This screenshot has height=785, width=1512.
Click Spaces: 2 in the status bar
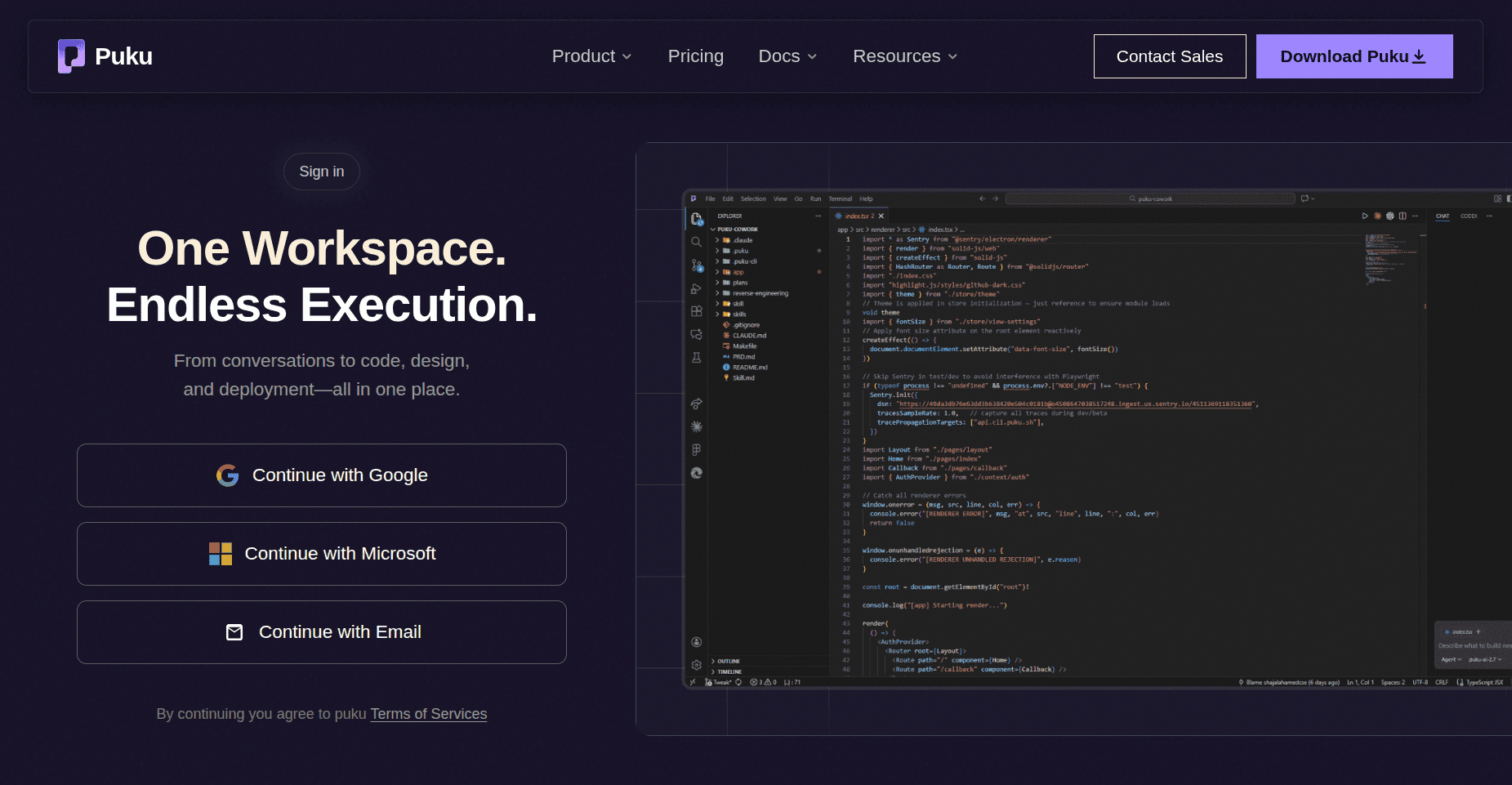point(1393,682)
